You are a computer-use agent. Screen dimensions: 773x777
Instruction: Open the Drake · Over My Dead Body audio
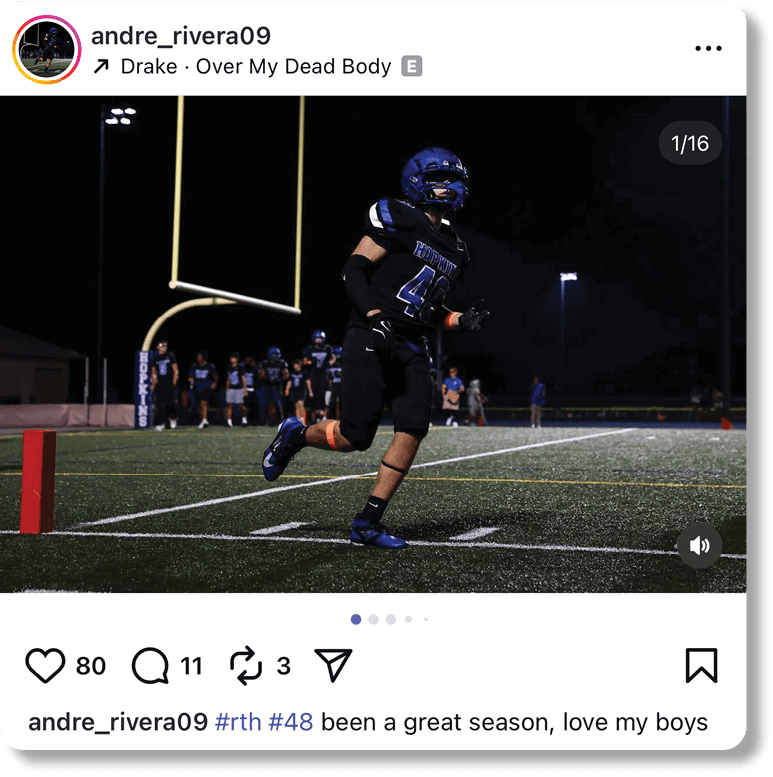[x=256, y=66]
